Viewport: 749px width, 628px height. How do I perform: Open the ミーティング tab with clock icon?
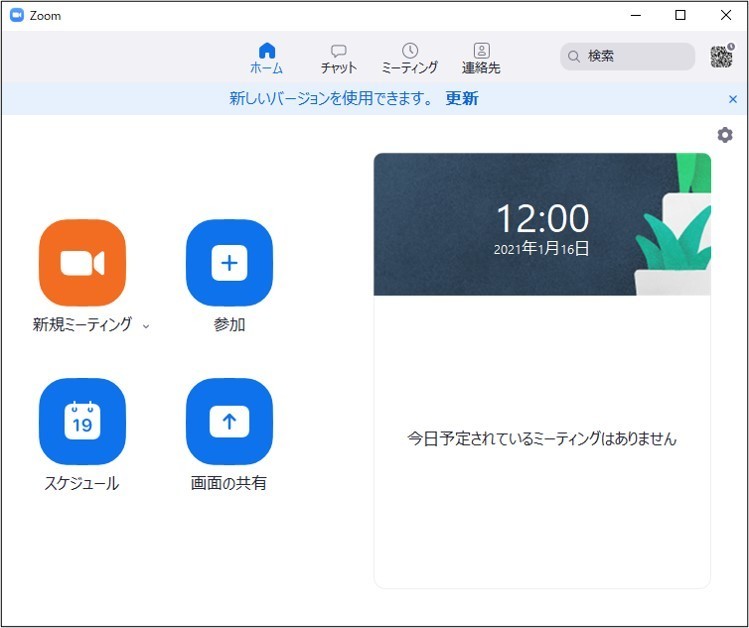[x=409, y=58]
